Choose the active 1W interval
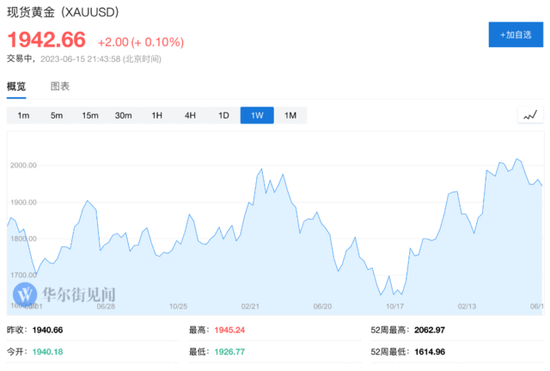 click(x=257, y=115)
